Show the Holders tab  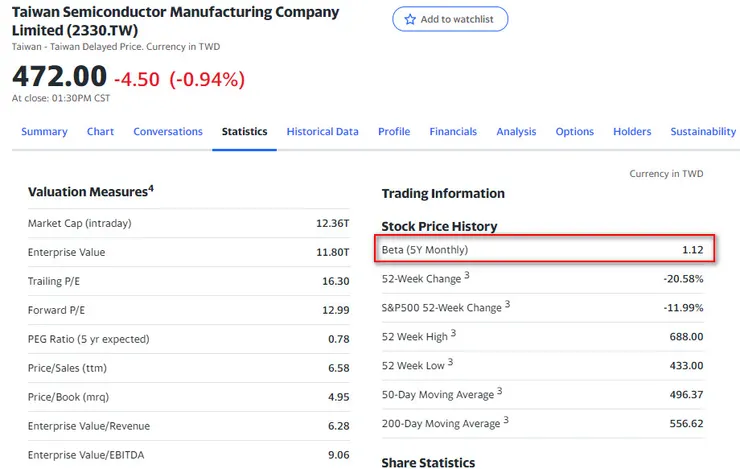[x=632, y=132]
